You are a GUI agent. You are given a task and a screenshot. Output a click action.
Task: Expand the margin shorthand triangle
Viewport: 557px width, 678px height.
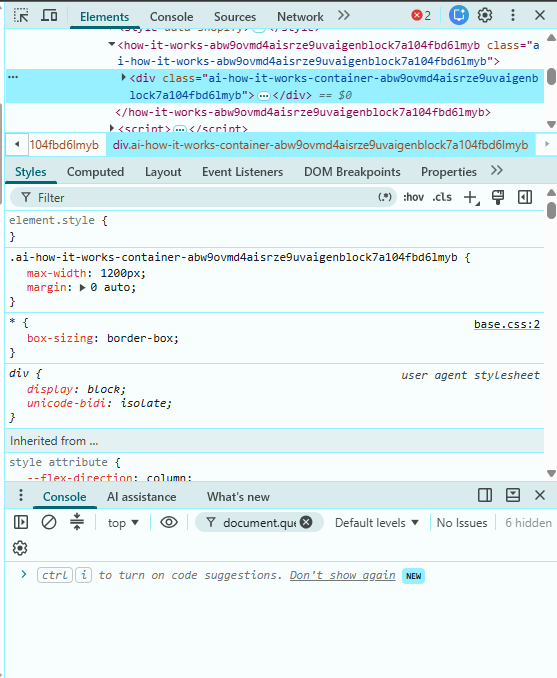(83, 288)
